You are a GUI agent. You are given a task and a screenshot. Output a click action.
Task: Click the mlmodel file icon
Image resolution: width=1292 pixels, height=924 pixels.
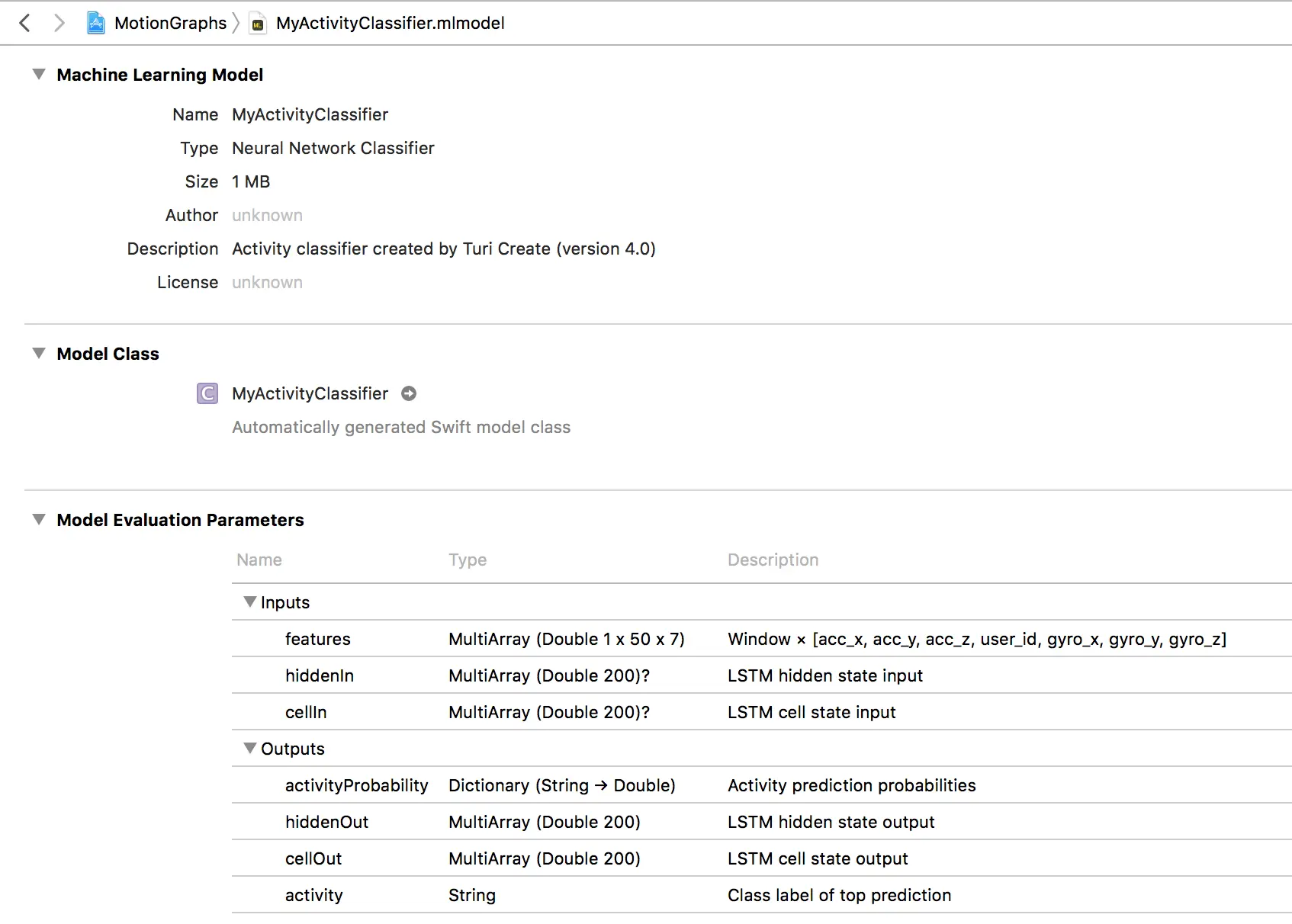258,24
